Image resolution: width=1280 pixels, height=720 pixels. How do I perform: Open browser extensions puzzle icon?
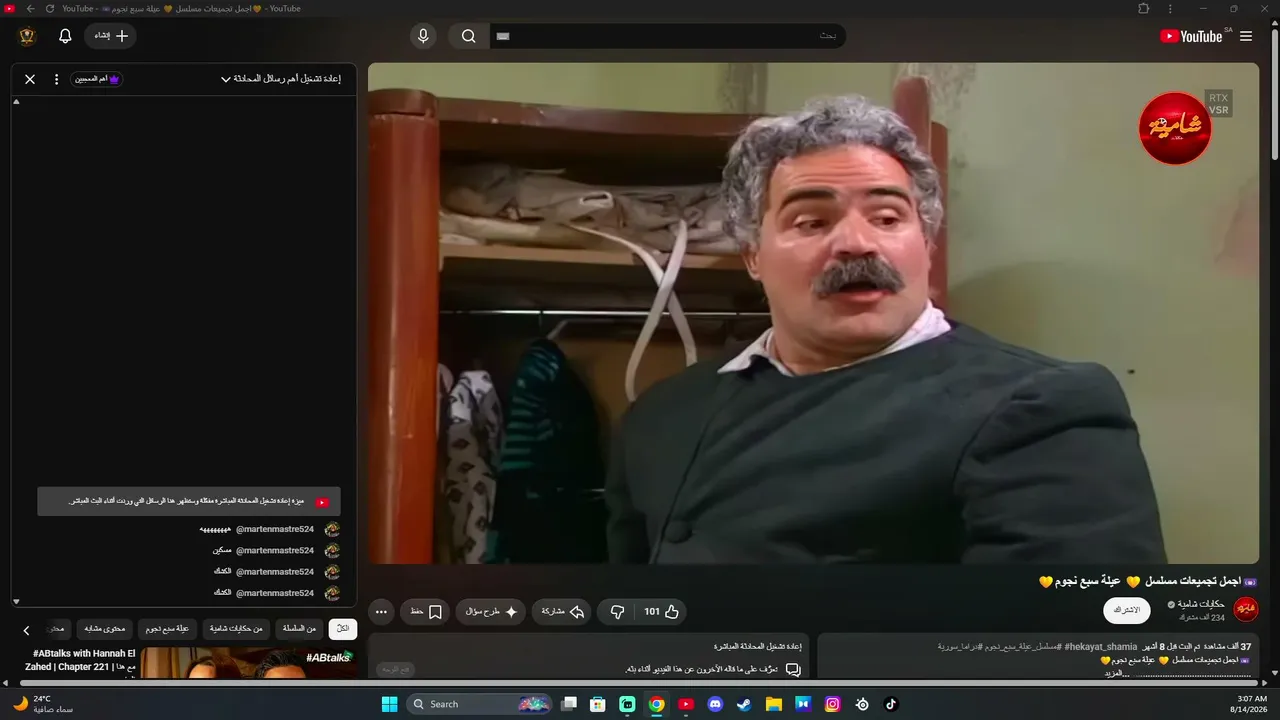point(1144,9)
